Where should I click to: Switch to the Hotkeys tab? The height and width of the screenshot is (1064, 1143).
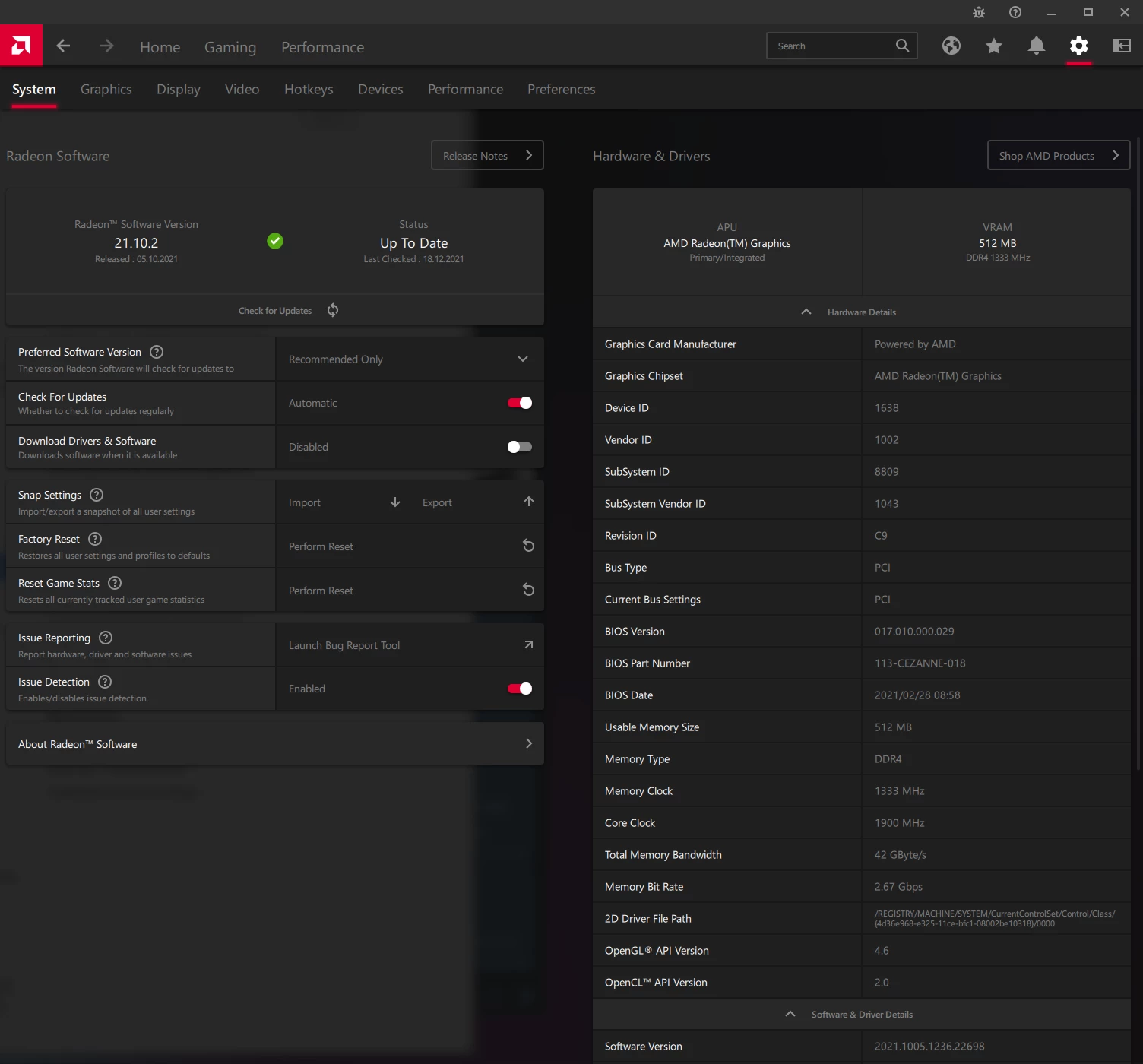pyautogui.click(x=309, y=89)
